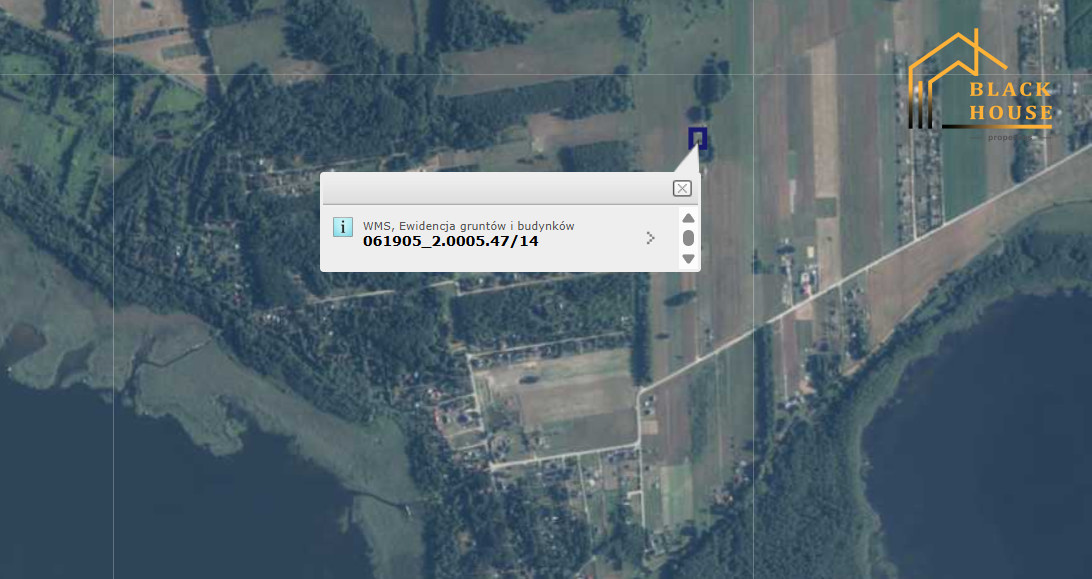The height and width of the screenshot is (579, 1092).
Task: Click parcel number 061905_2.0005.47/14
Action: (x=451, y=242)
